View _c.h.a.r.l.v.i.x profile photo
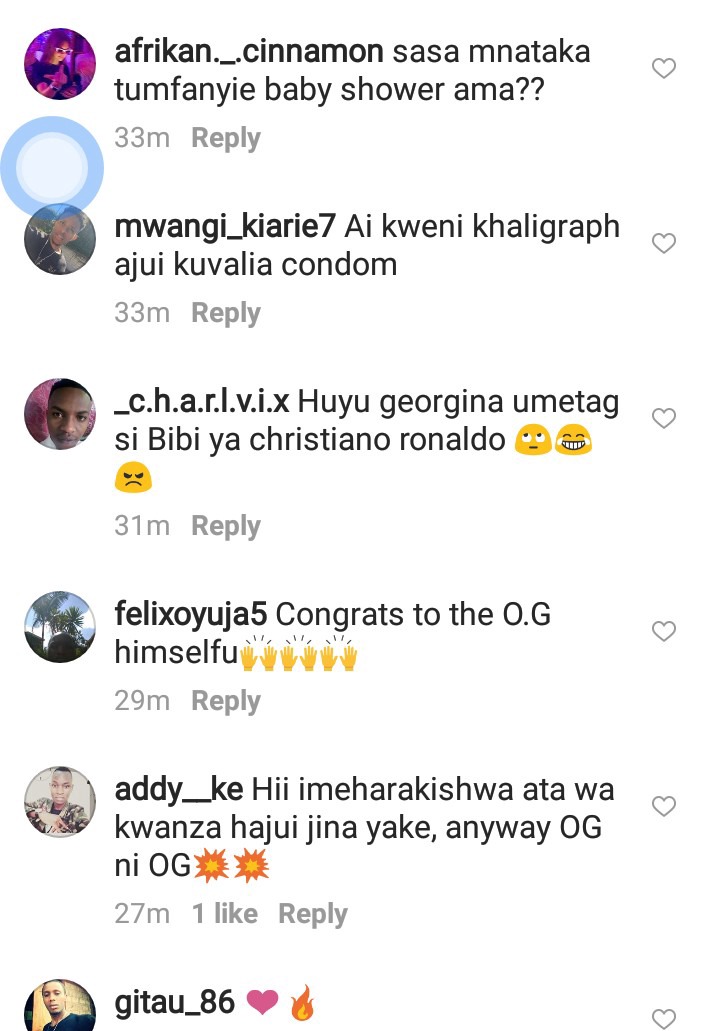 pyautogui.click(x=60, y=414)
